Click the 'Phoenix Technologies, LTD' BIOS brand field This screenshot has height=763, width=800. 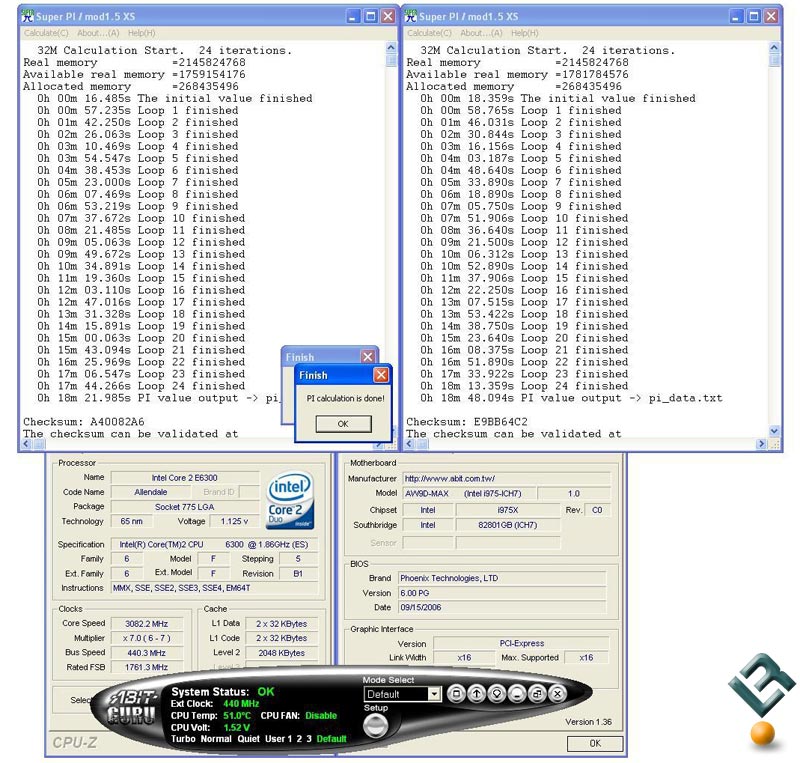(502, 578)
